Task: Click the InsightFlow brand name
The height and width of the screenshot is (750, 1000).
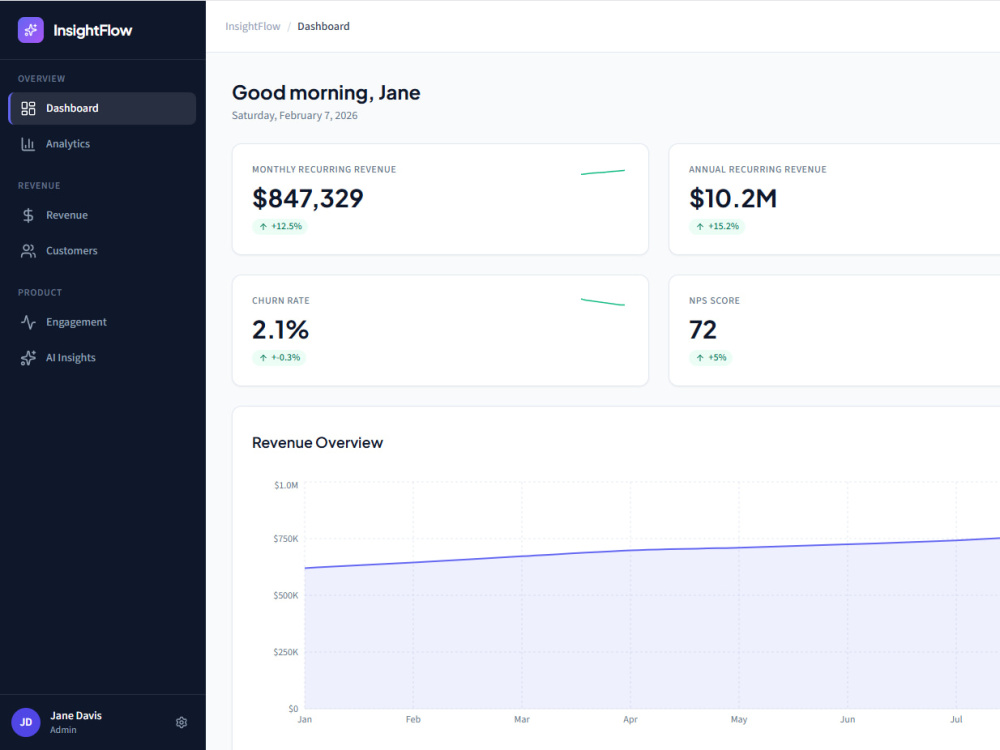Action: (x=92, y=31)
